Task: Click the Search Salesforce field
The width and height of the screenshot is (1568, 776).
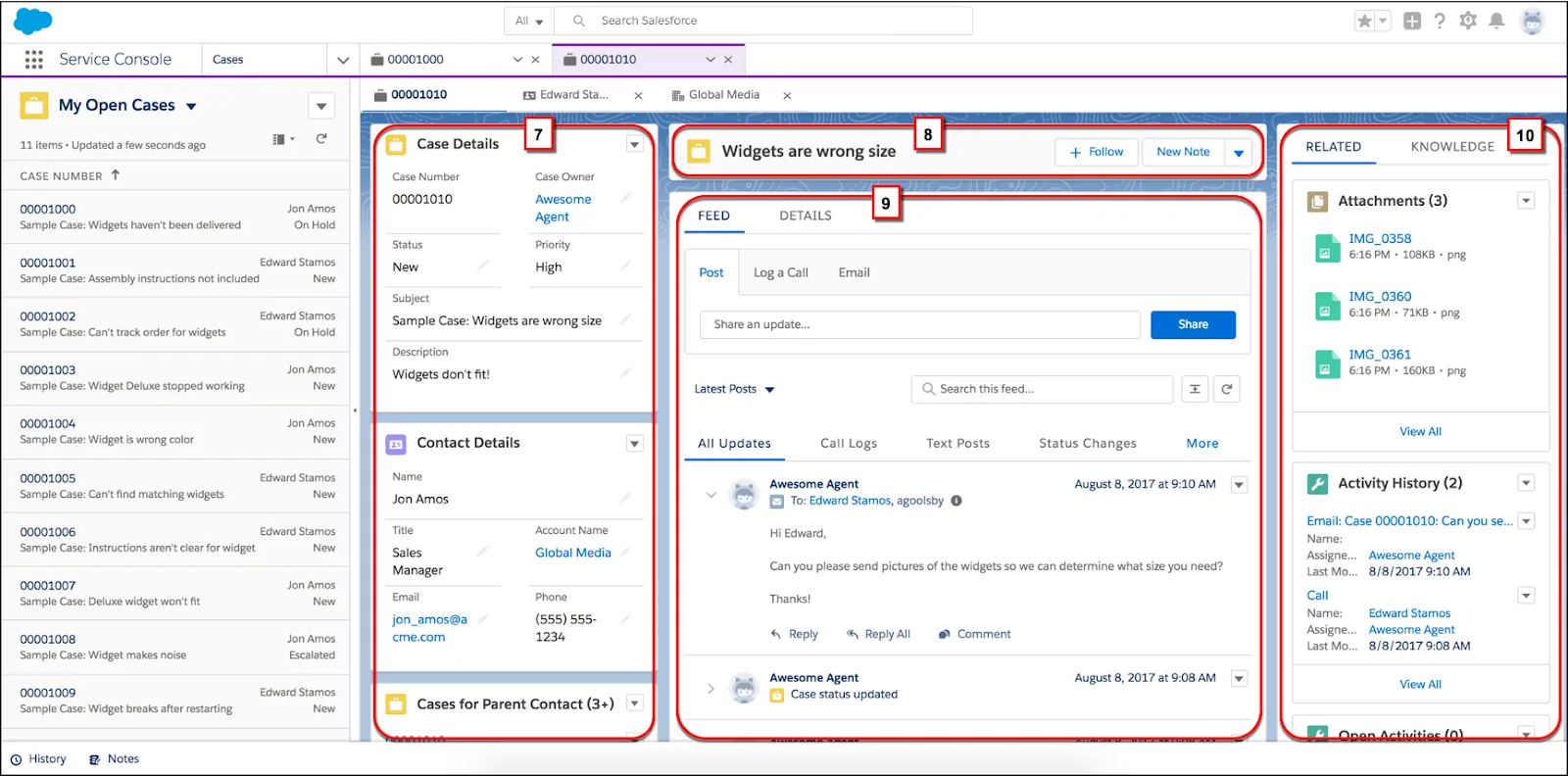Action: [x=763, y=21]
